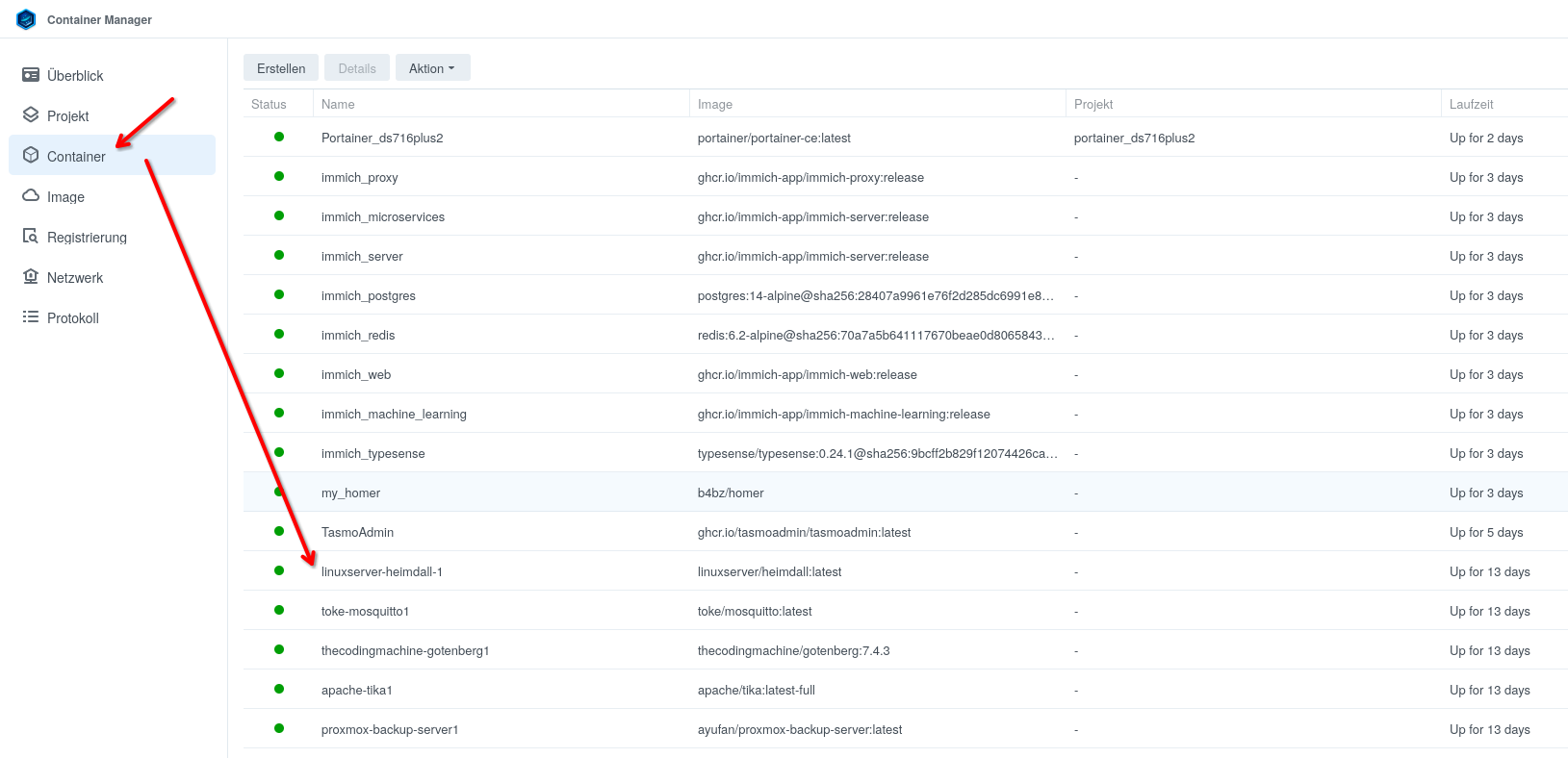Select the immich_typesense container name
The width and height of the screenshot is (1568, 758).
(373, 453)
